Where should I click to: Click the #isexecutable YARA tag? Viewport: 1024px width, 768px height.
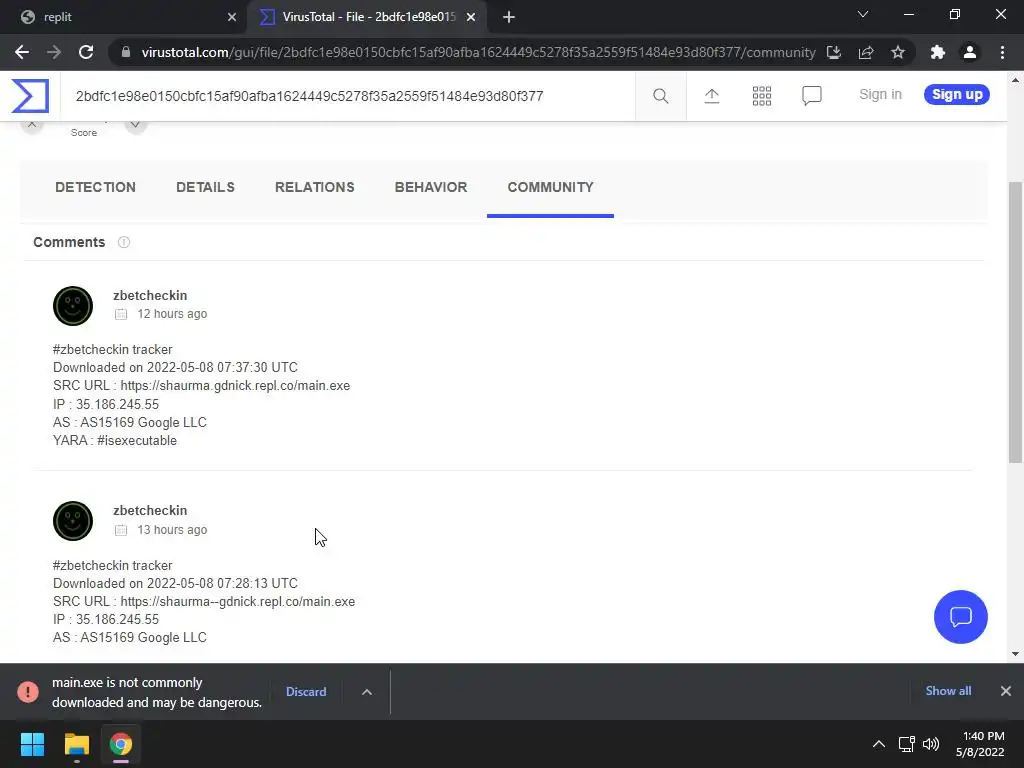pos(137,441)
